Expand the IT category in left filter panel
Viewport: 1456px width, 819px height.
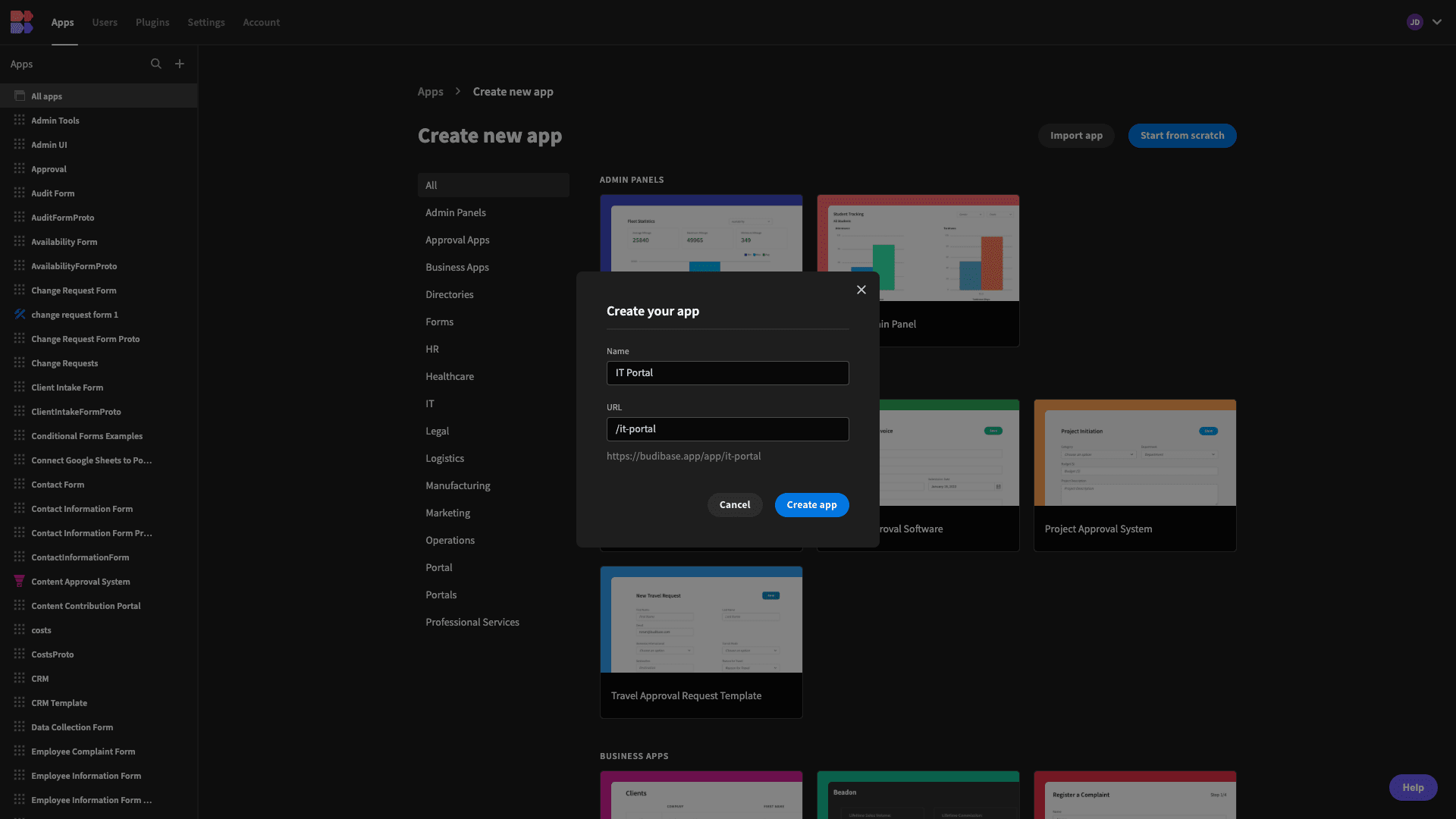[x=429, y=404]
